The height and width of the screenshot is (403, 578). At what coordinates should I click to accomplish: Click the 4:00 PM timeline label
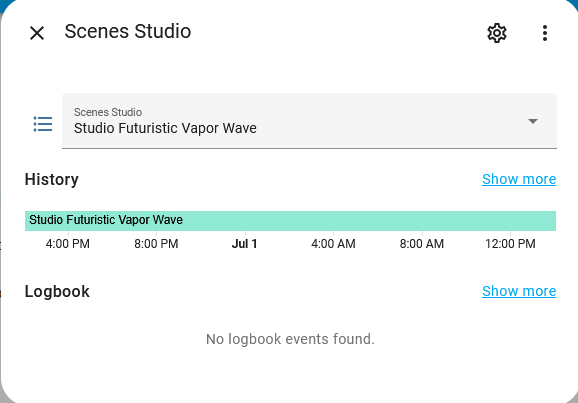tap(68, 244)
